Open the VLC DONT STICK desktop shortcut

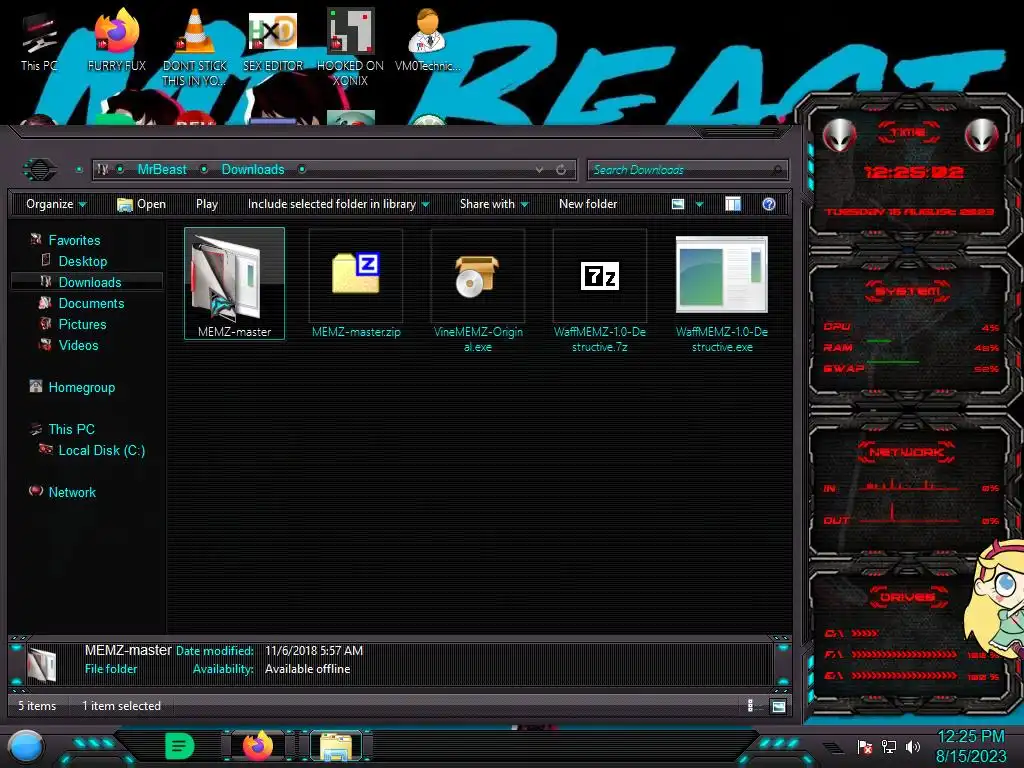[x=195, y=47]
